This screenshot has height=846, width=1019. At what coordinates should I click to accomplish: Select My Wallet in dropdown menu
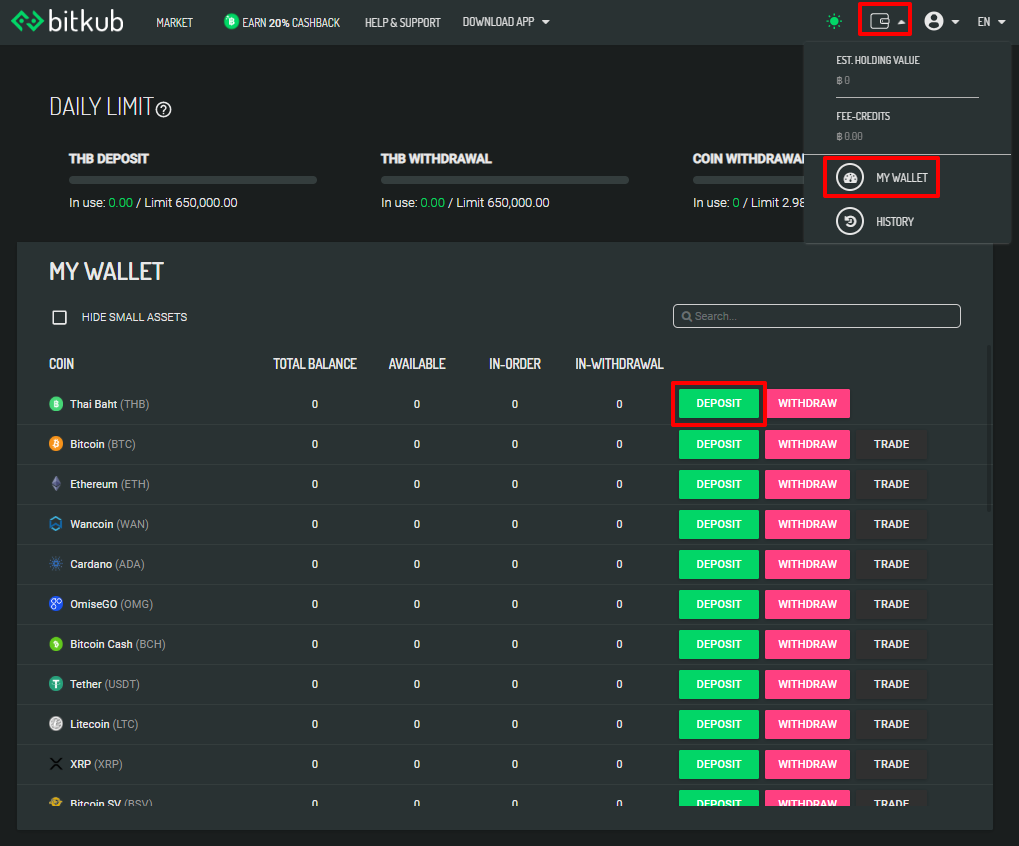click(x=881, y=177)
